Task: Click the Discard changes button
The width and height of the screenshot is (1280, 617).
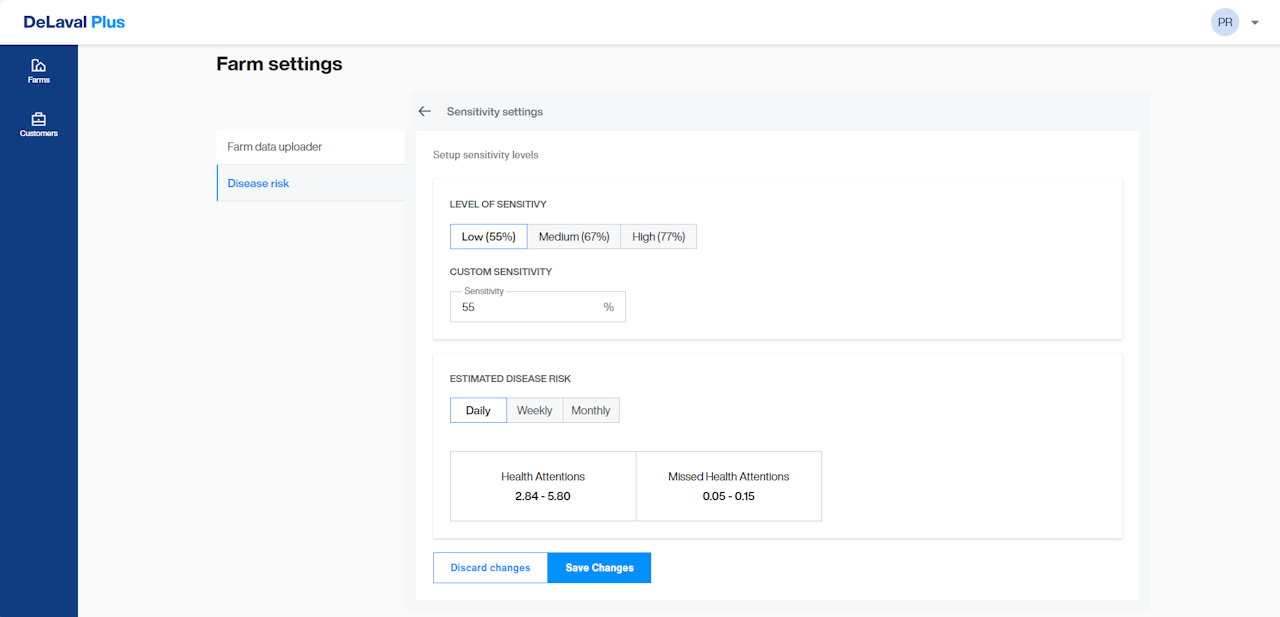Action: 490,568
